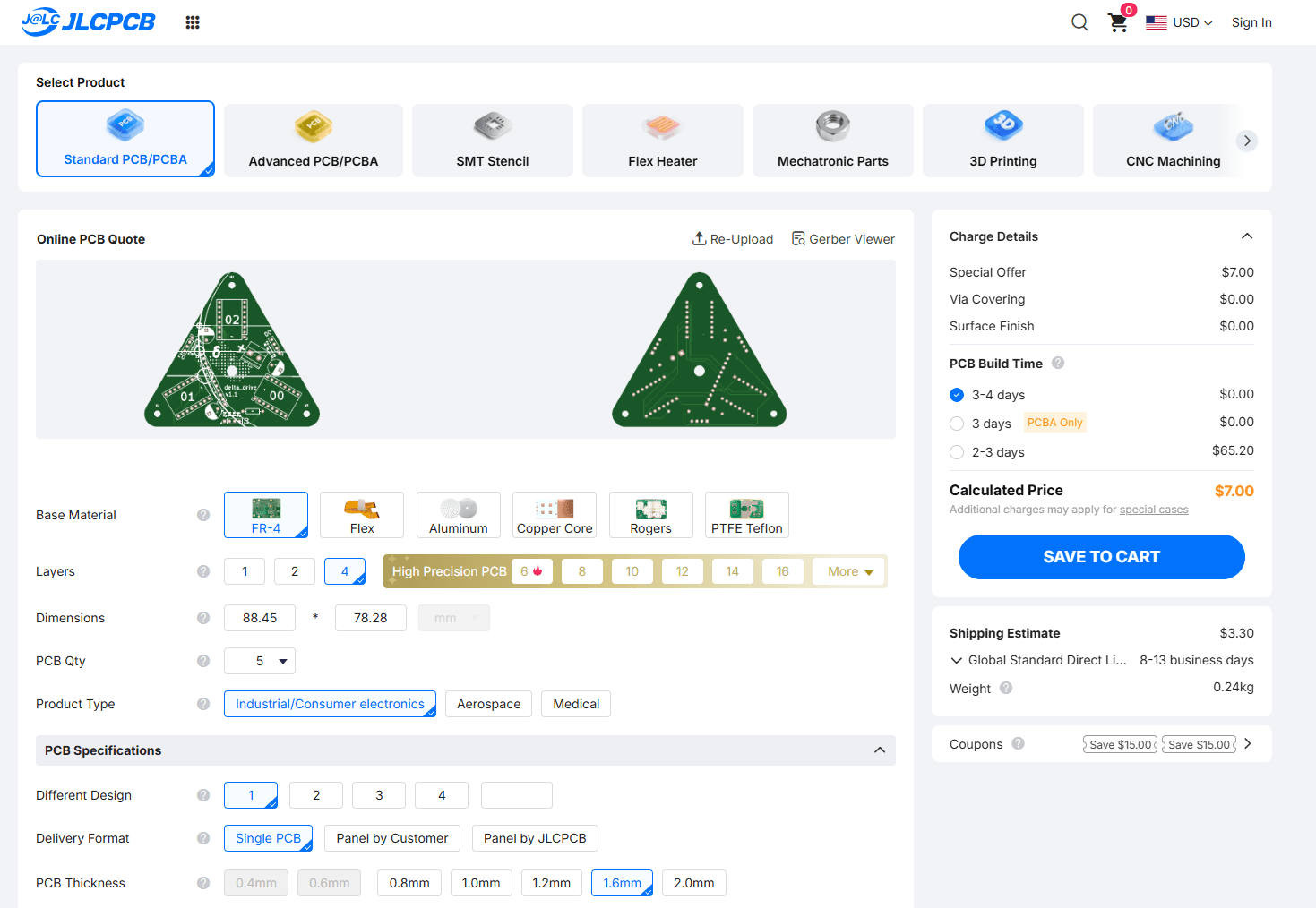
Task: Click the JLCPCB logo
Action: [x=88, y=21]
